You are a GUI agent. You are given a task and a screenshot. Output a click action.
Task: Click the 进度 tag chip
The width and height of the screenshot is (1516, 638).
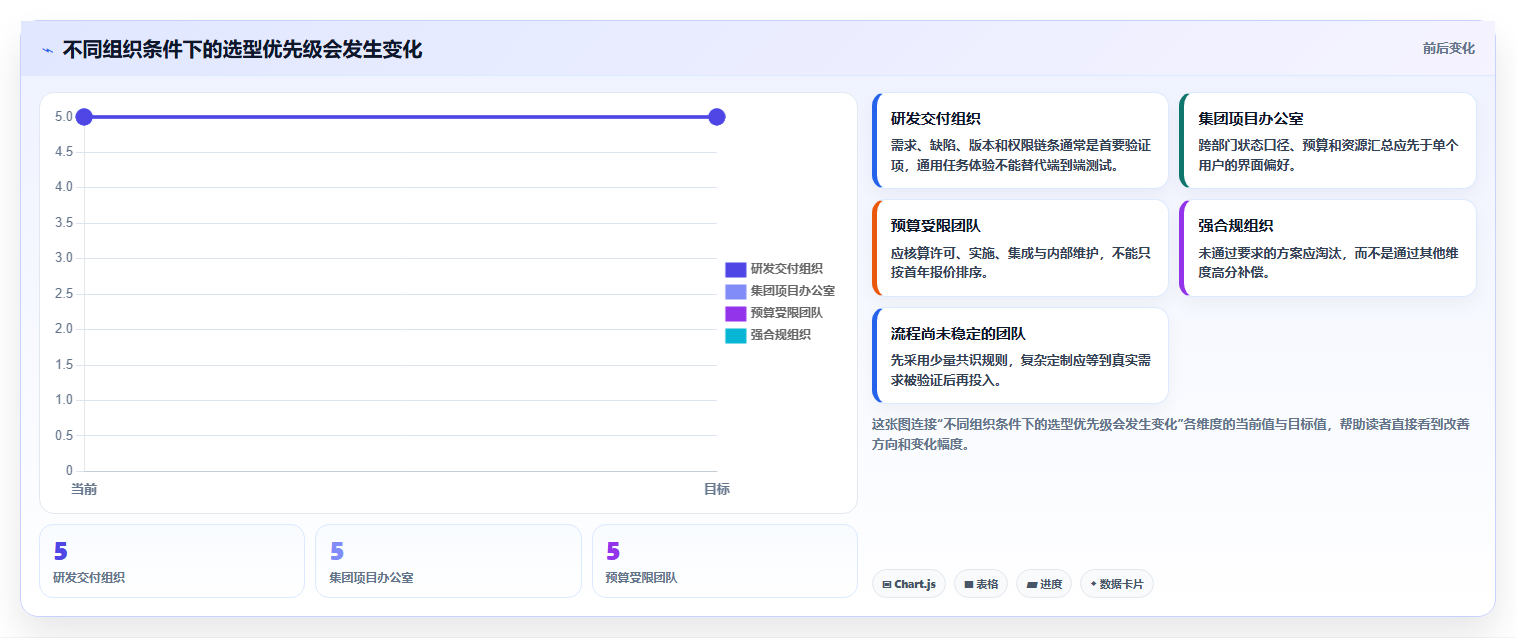pyautogui.click(x=1044, y=584)
